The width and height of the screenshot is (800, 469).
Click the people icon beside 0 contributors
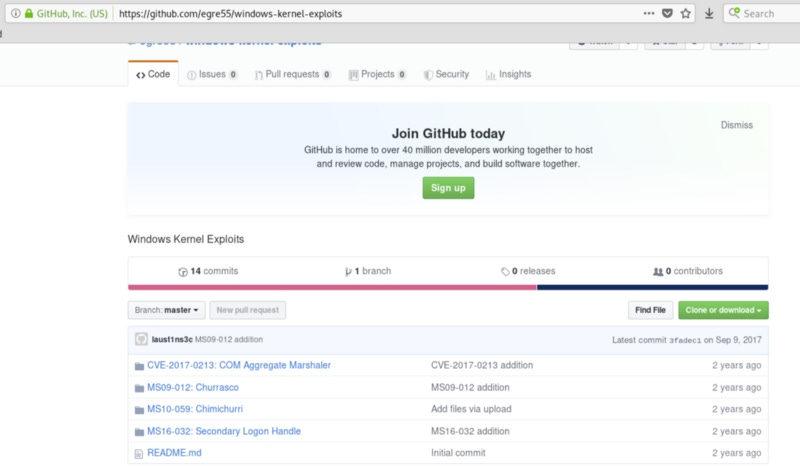point(658,272)
